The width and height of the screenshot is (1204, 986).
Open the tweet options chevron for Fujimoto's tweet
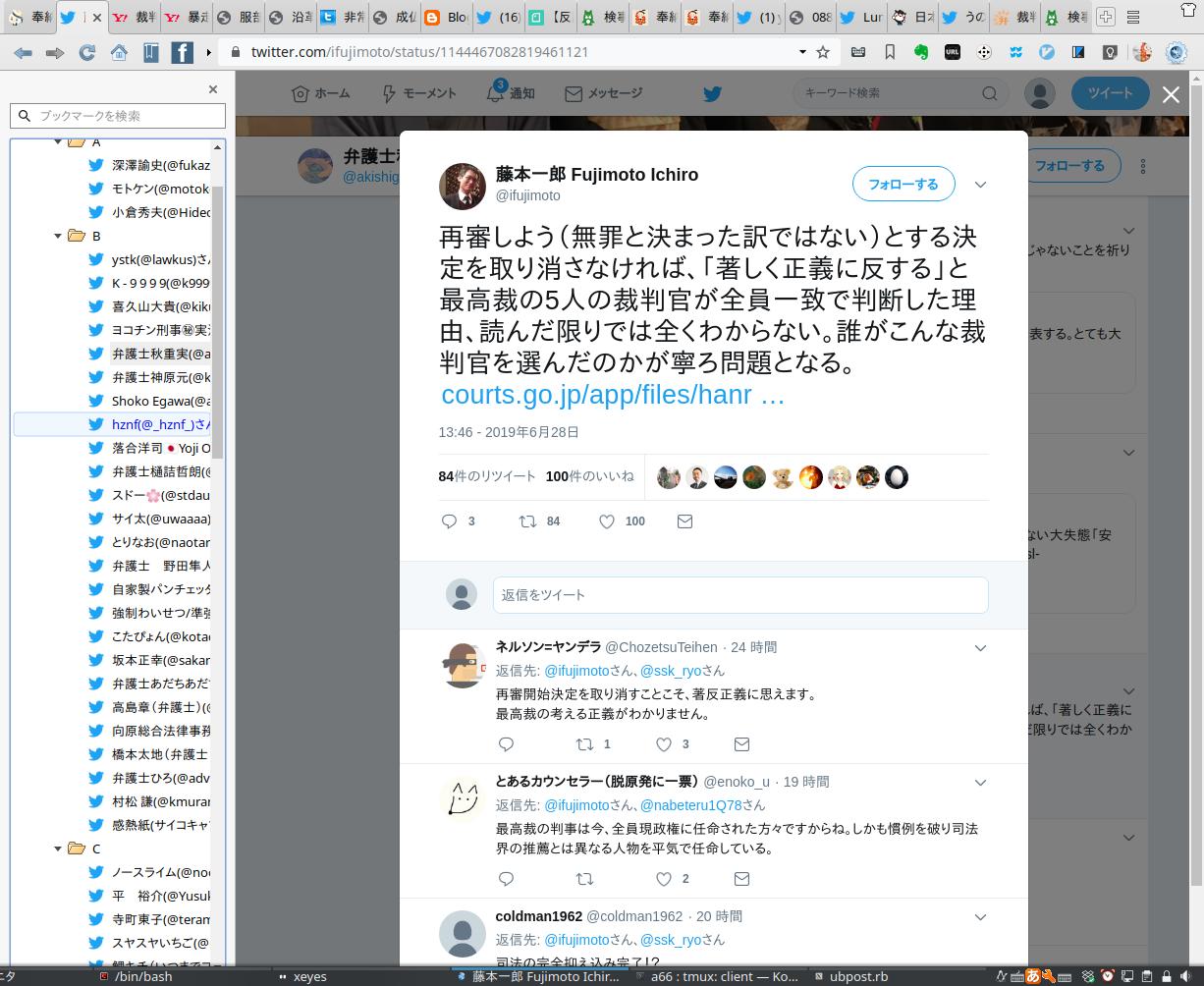[980, 185]
